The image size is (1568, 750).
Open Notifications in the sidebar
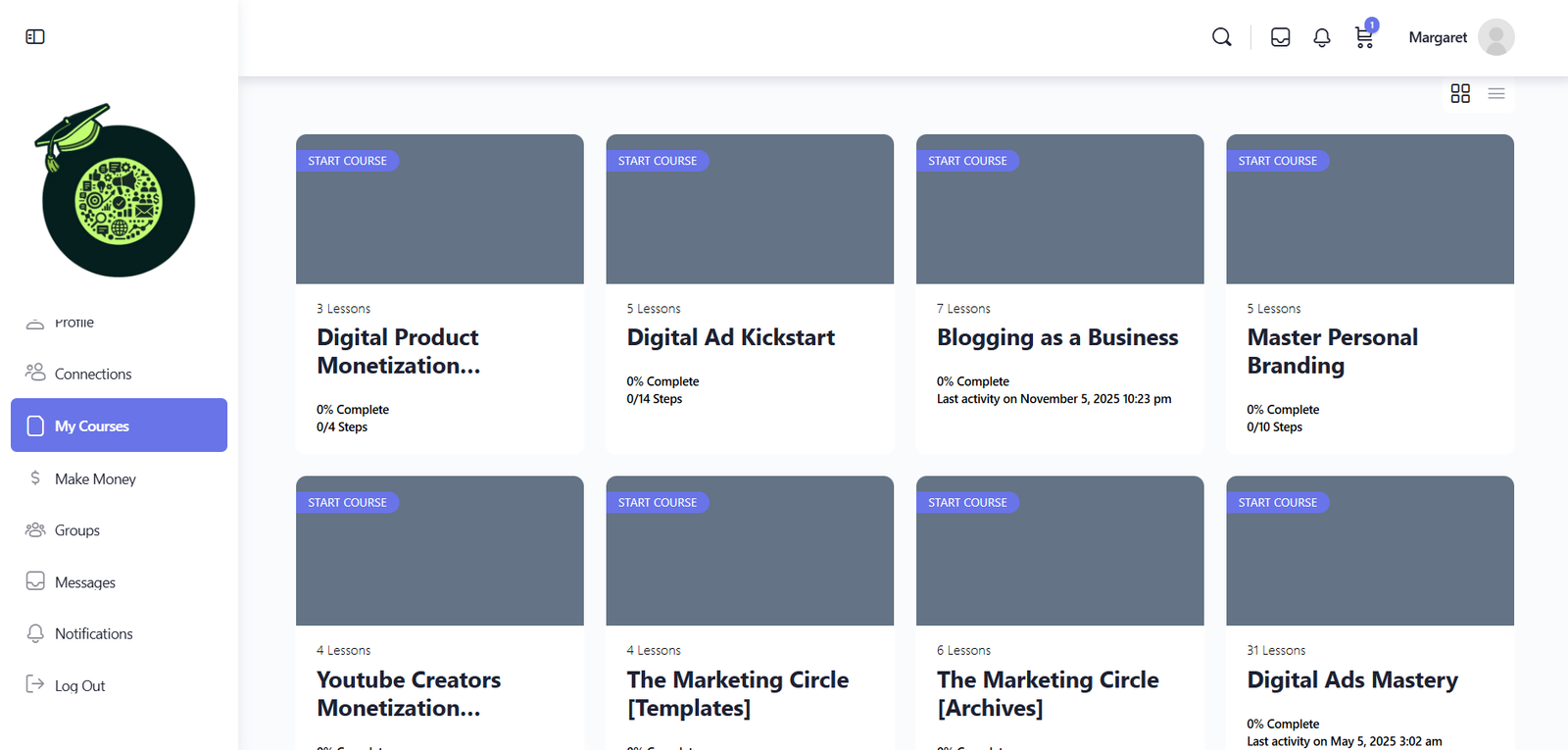(x=93, y=633)
